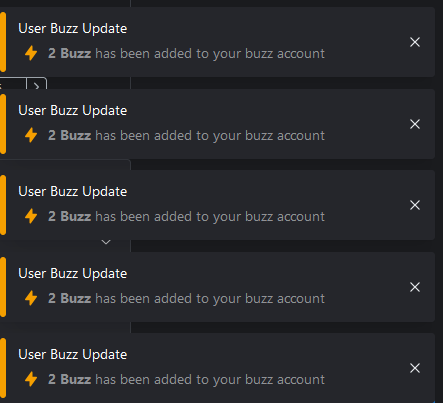Click the last notification's User Buzz Update heading
443x403 pixels.
73,355
